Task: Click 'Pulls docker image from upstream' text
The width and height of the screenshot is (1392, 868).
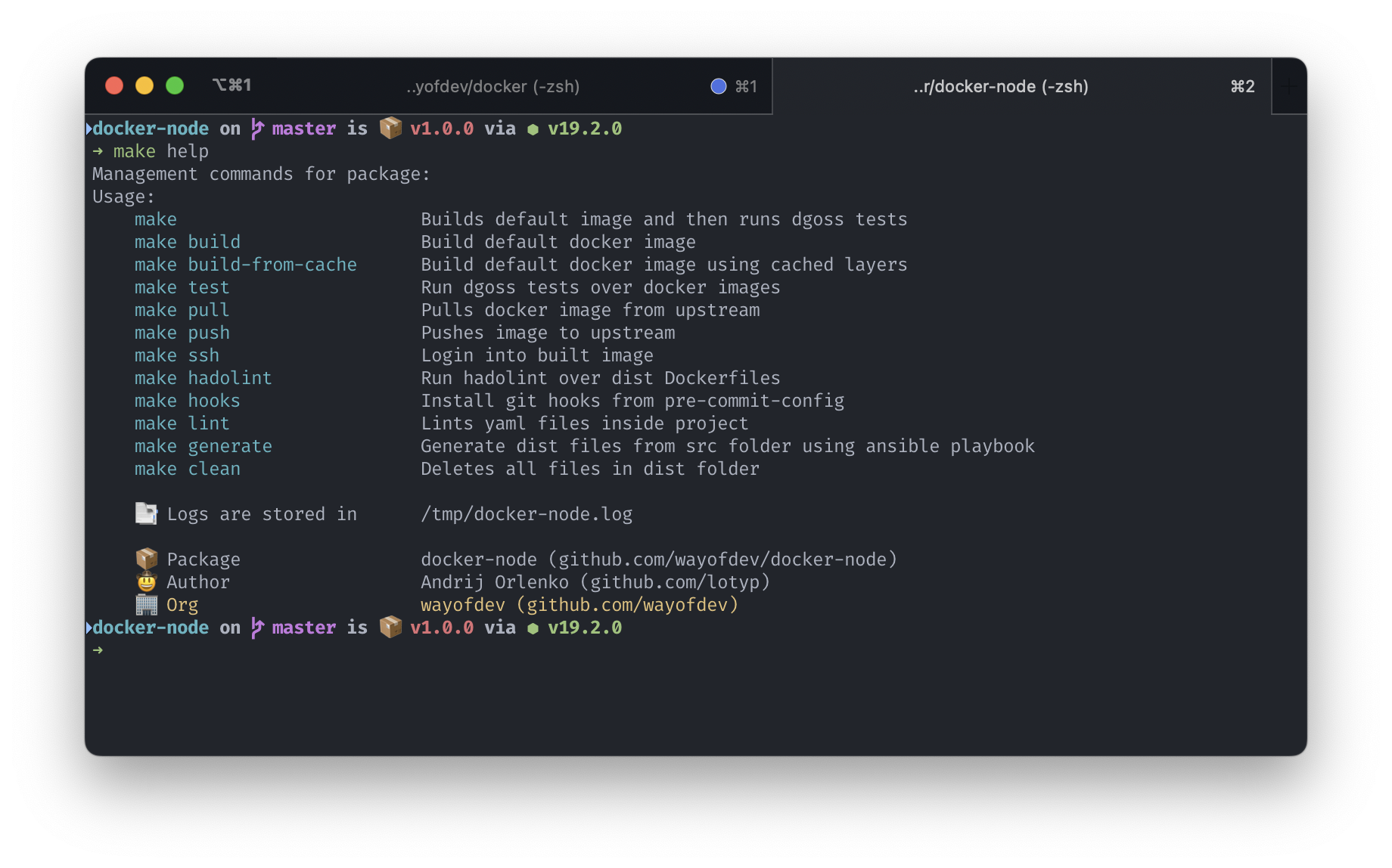Action: click(x=590, y=310)
